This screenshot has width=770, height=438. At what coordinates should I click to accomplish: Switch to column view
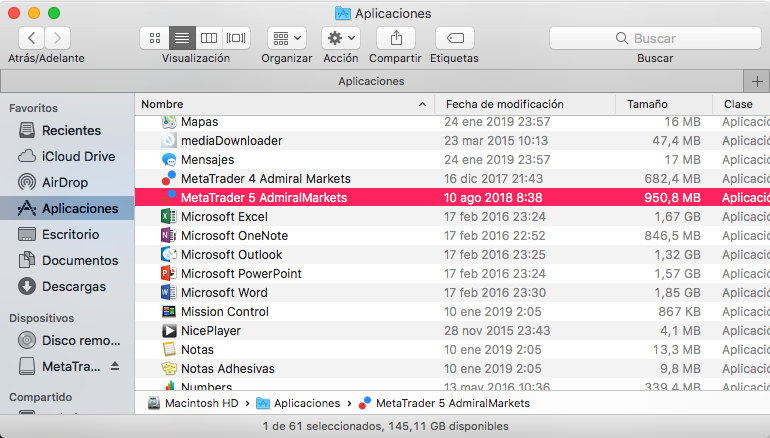tap(209, 38)
